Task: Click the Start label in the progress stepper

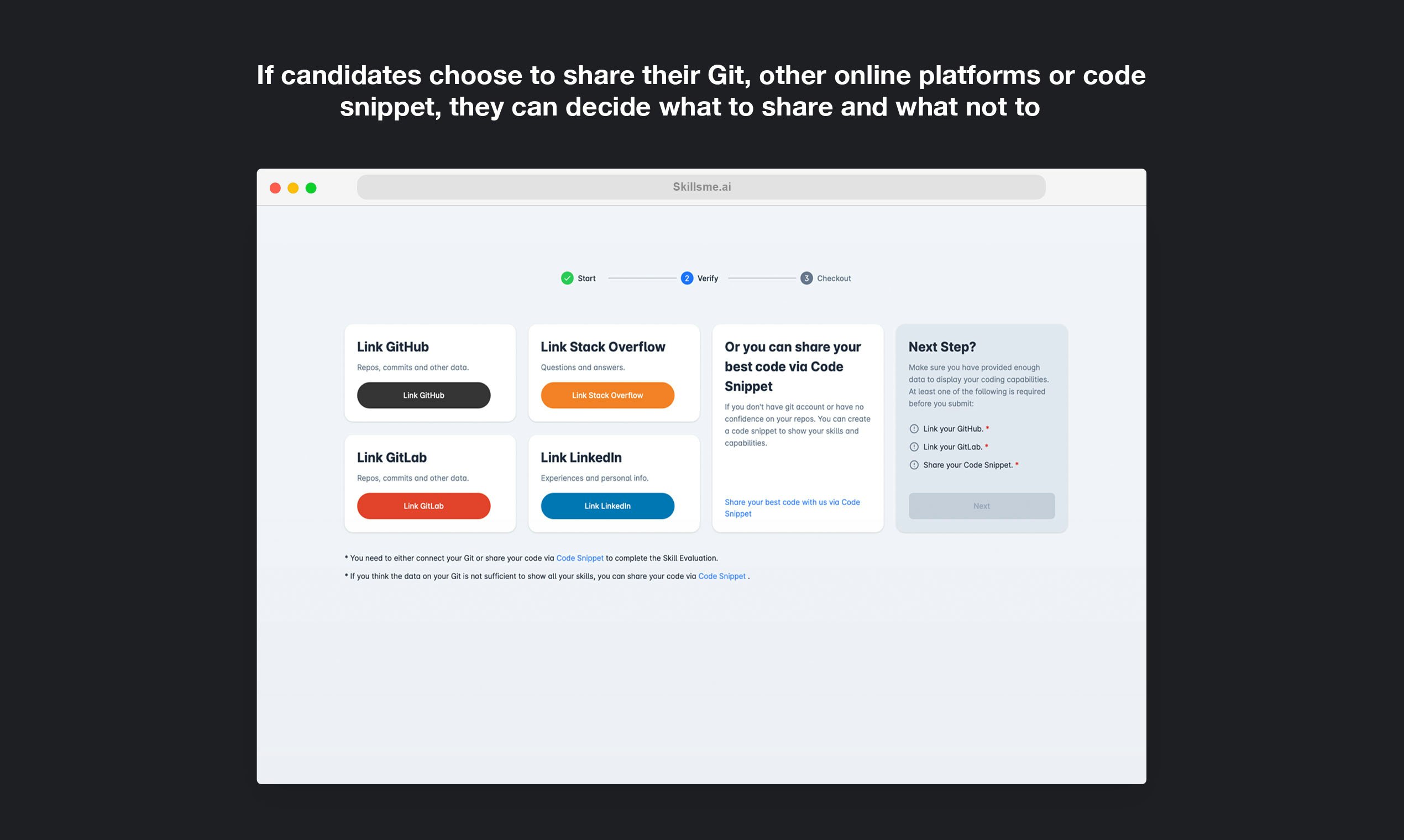Action: pyautogui.click(x=586, y=278)
